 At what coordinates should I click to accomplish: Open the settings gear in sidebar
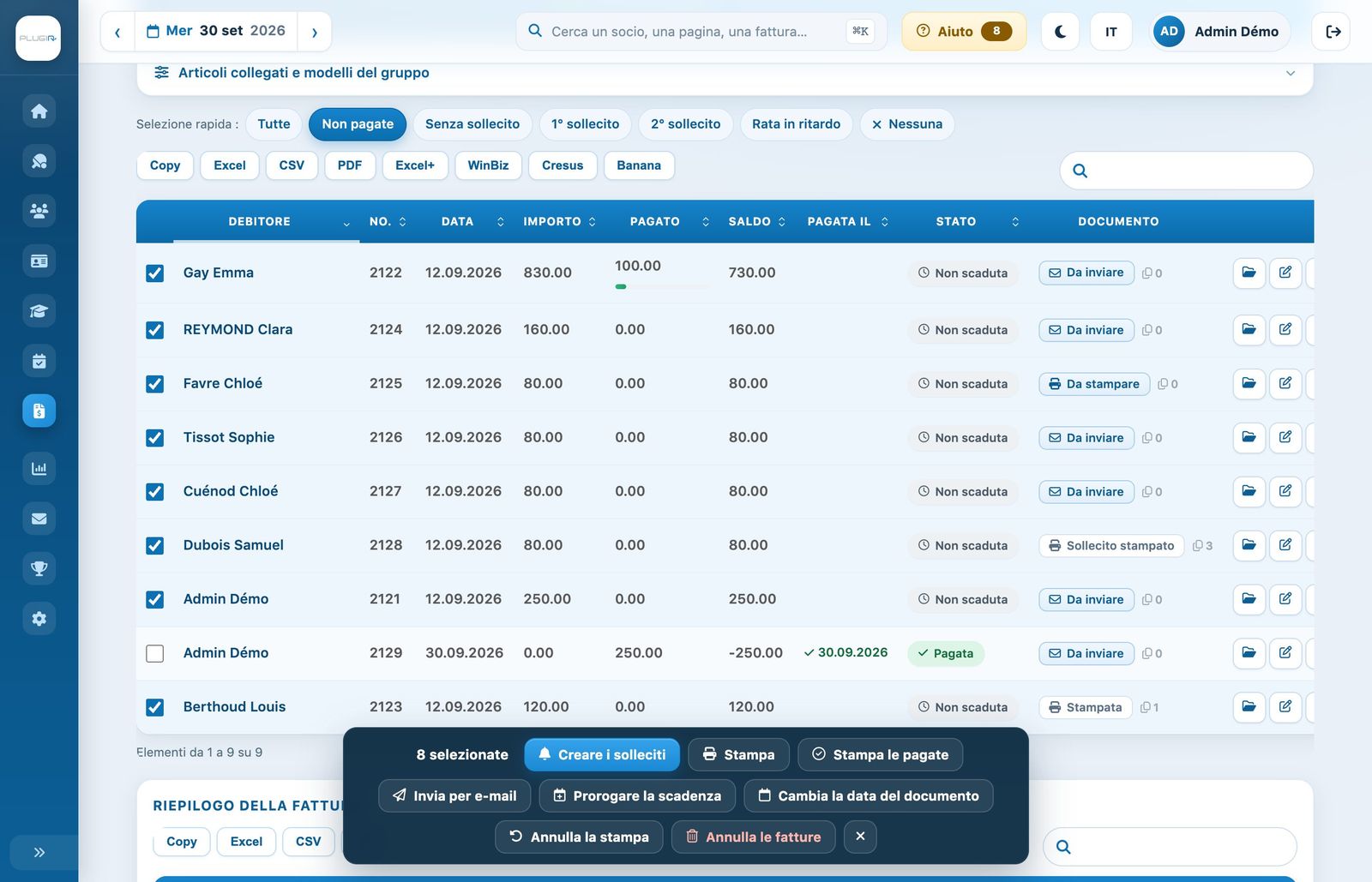(39, 619)
